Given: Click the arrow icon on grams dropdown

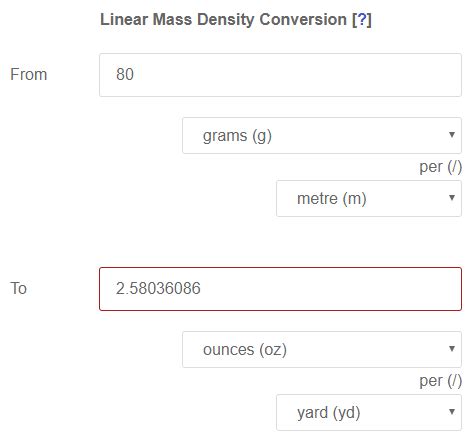Looking at the screenshot, I should (x=452, y=135).
